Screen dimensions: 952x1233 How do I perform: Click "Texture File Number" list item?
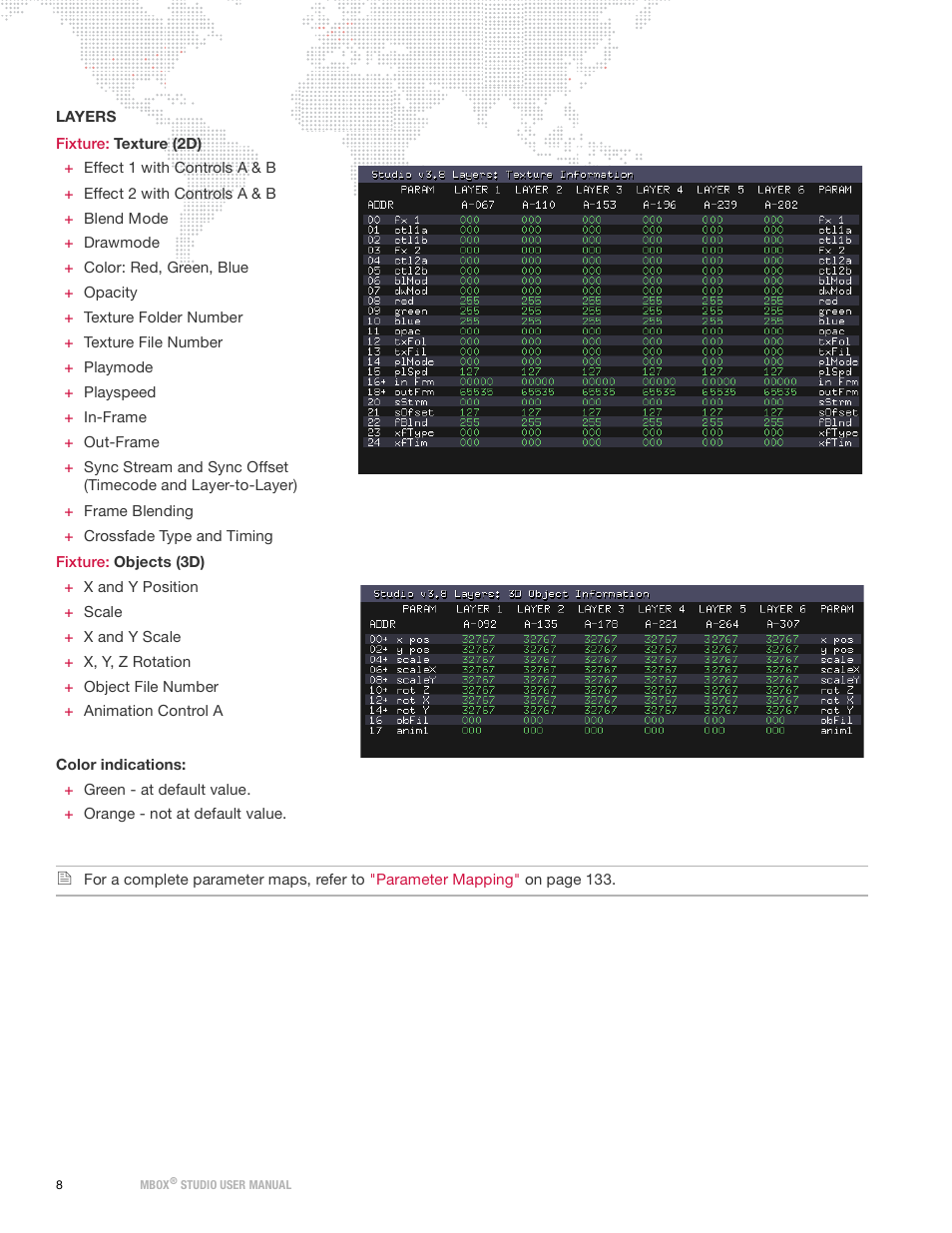point(154,342)
